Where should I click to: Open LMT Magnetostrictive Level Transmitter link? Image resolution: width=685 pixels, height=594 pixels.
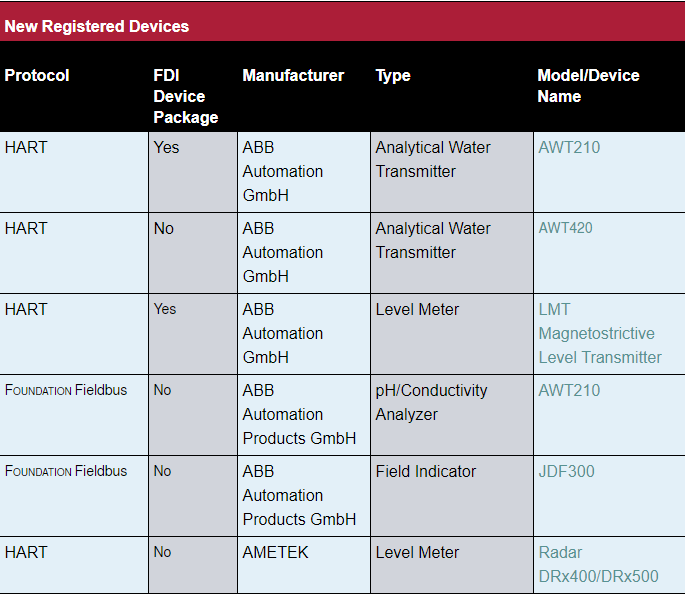(600, 333)
